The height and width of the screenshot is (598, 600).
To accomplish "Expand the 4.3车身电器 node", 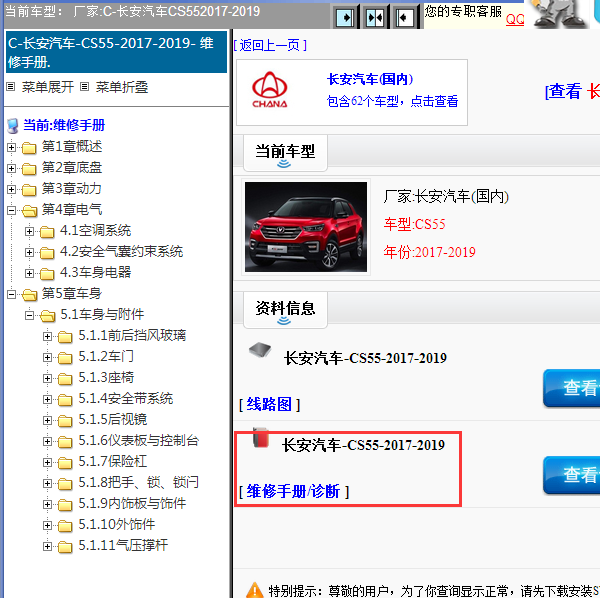I will click(29, 273).
